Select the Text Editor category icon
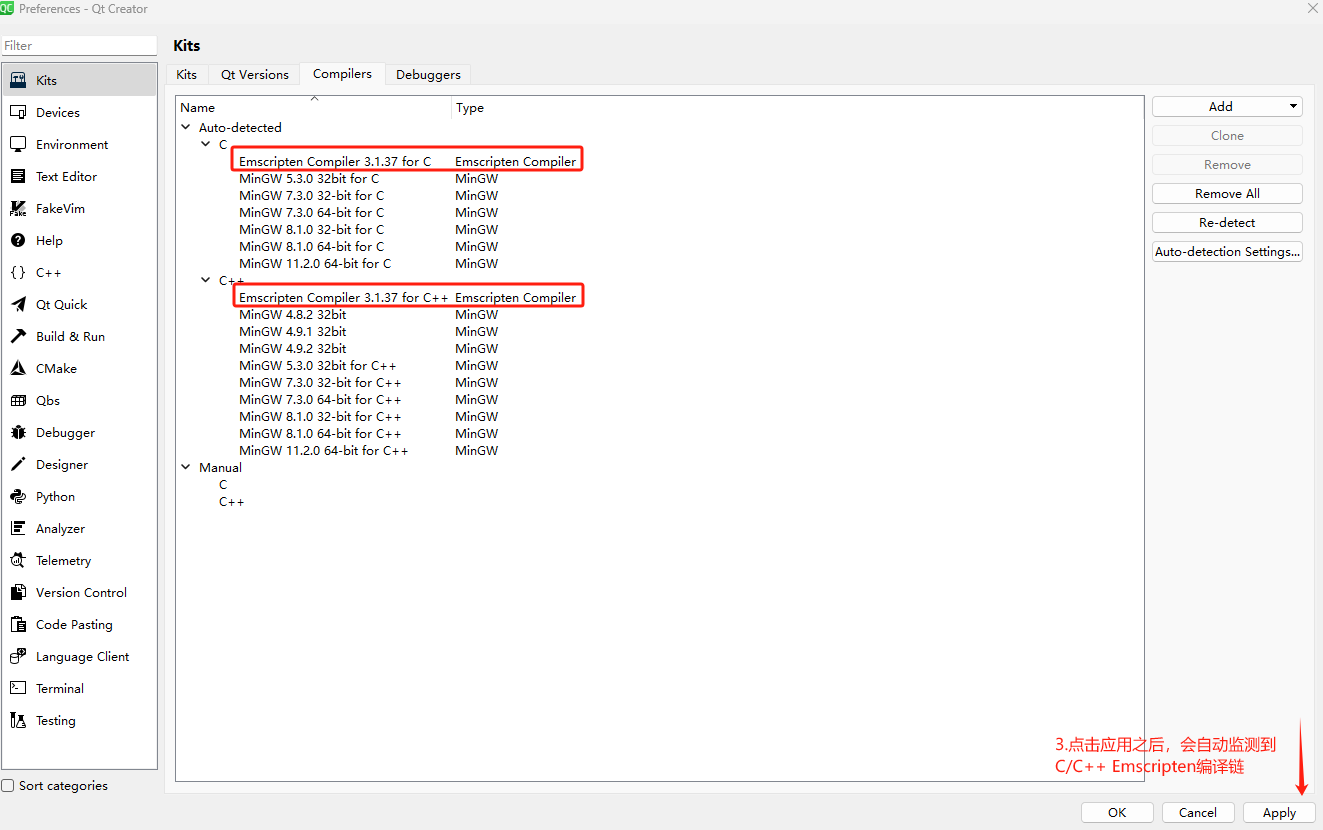This screenshot has height=830, width=1323. pyautogui.click(x=18, y=176)
